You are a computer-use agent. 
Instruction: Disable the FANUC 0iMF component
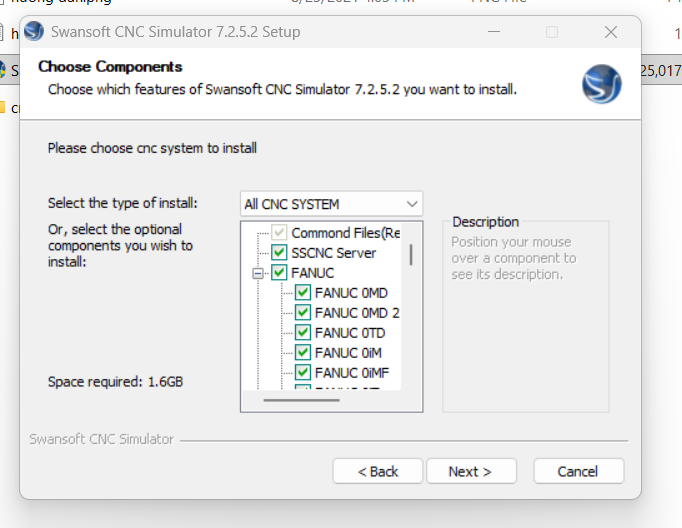click(x=303, y=373)
